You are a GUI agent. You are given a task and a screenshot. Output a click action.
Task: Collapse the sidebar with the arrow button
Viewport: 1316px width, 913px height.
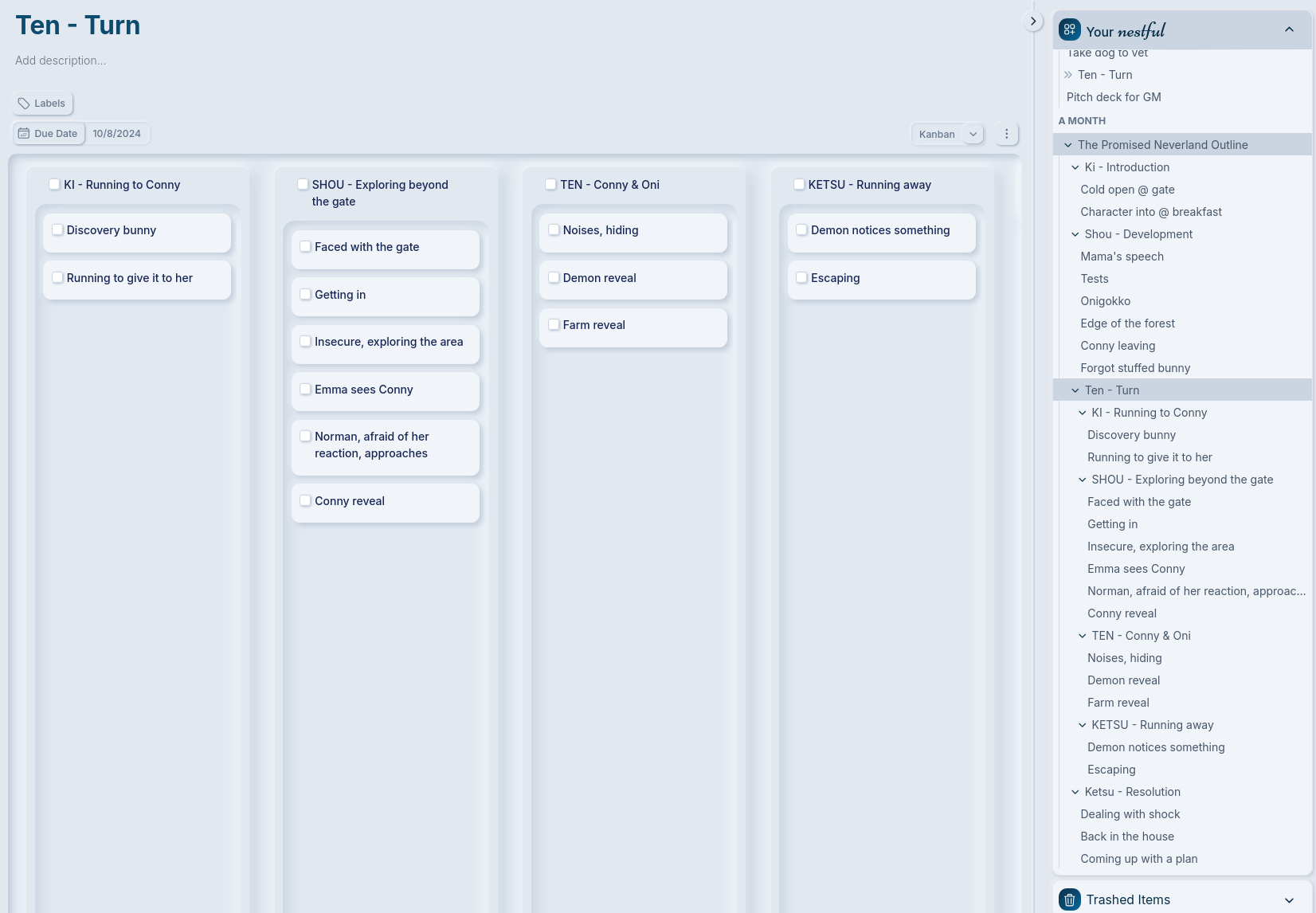pos(1033,22)
